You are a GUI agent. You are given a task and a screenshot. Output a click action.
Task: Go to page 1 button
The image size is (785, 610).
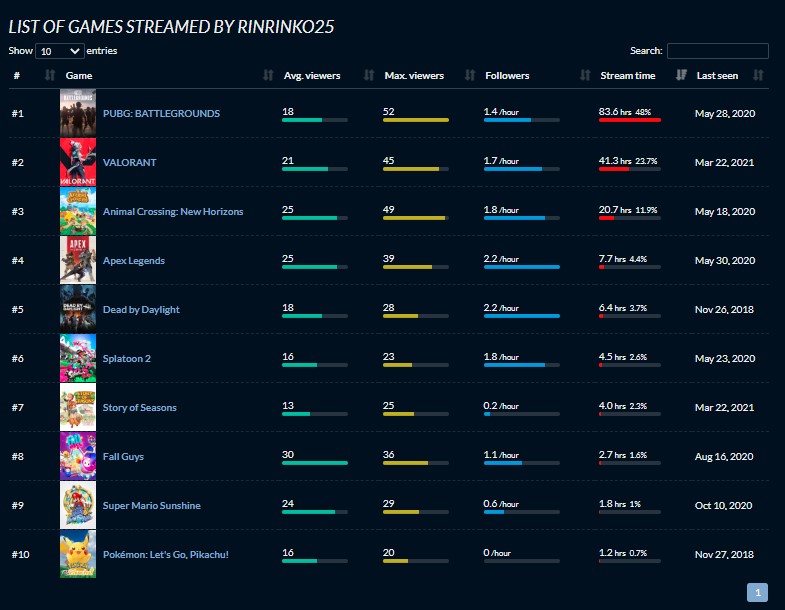coord(757,592)
